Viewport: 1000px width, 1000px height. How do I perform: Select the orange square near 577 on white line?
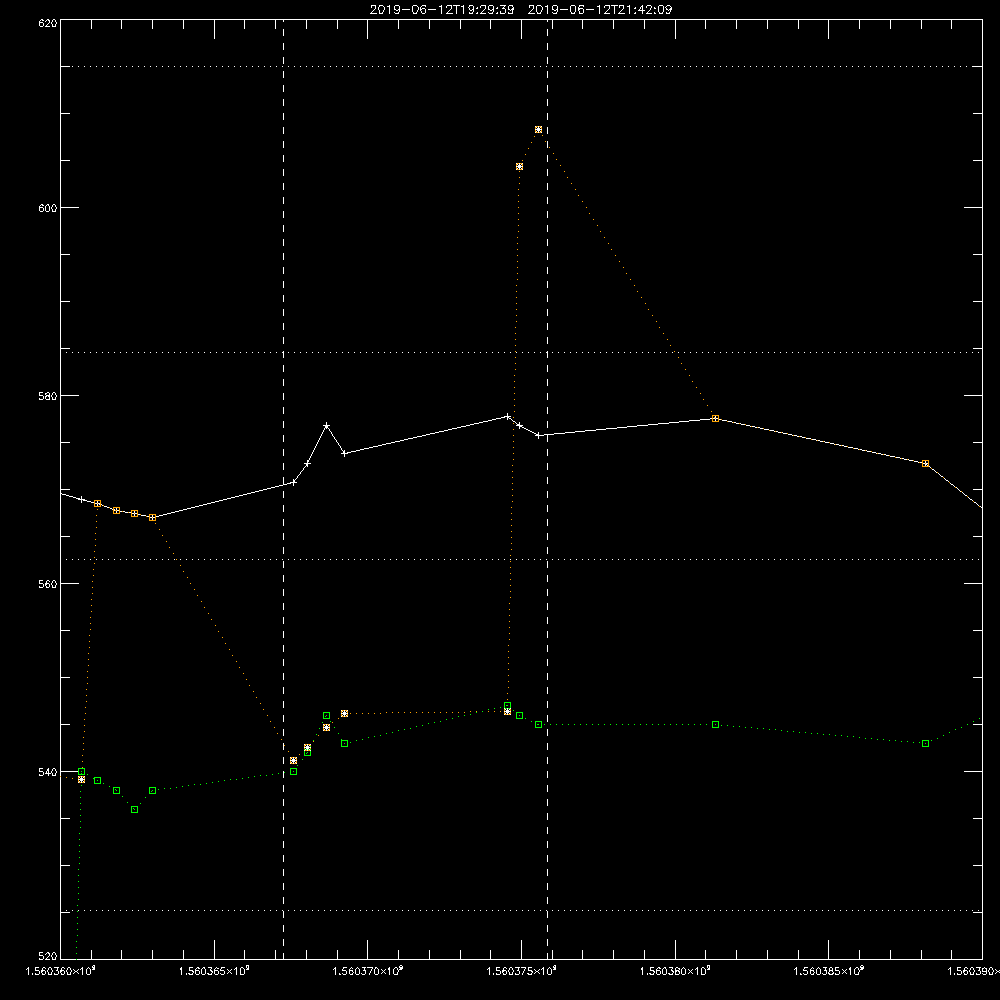716,418
